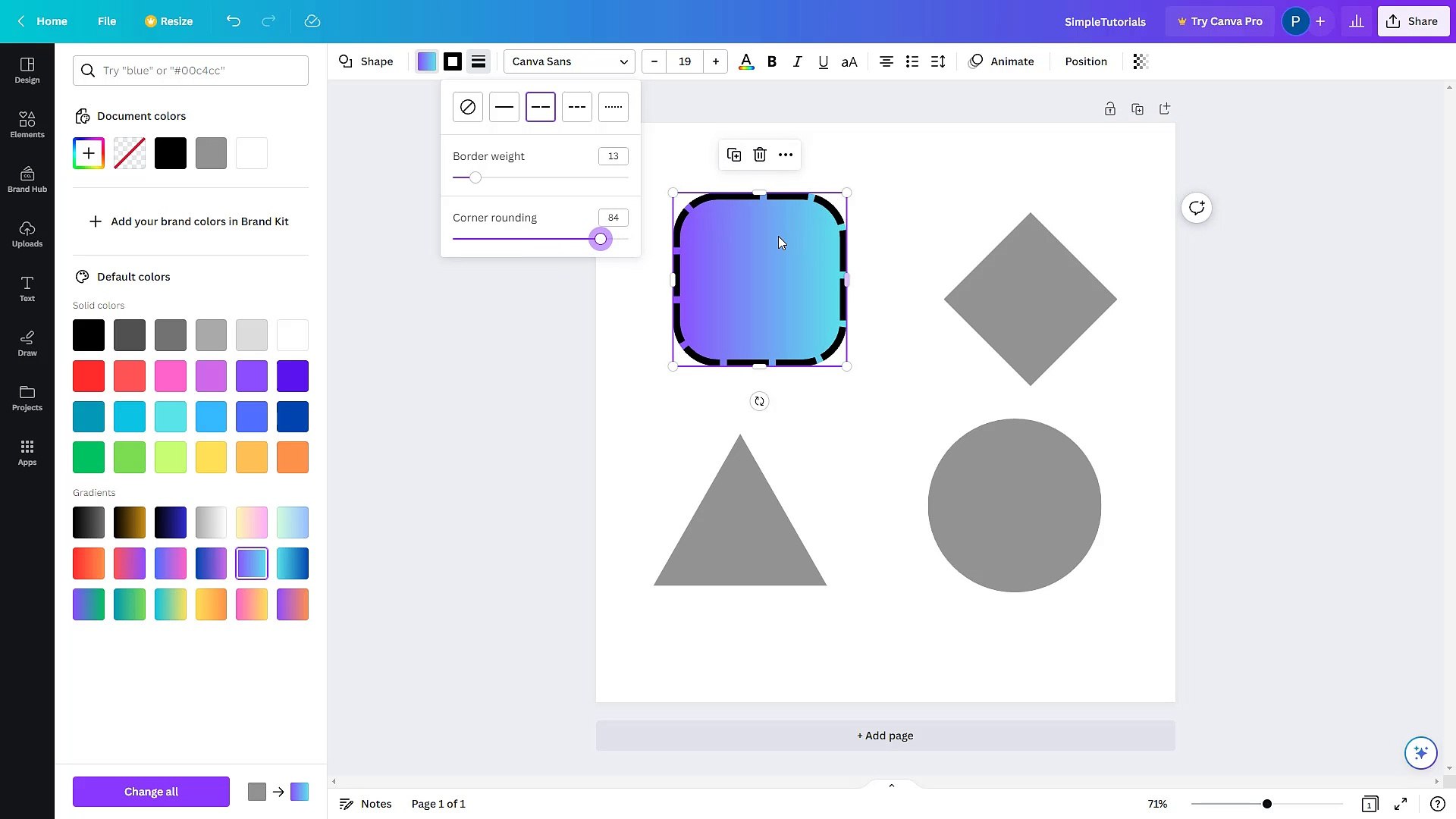Open the Projects panel
The width and height of the screenshot is (1456, 819).
coord(27,397)
